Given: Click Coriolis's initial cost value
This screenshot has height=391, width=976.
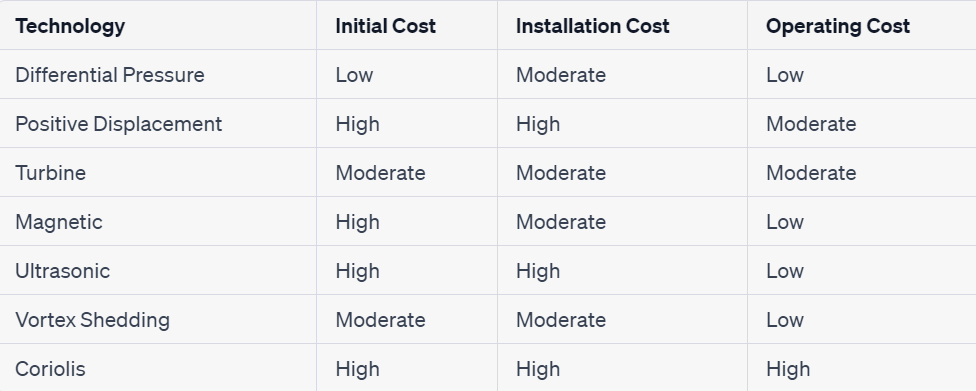Looking at the screenshot, I should tap(357, 369).
